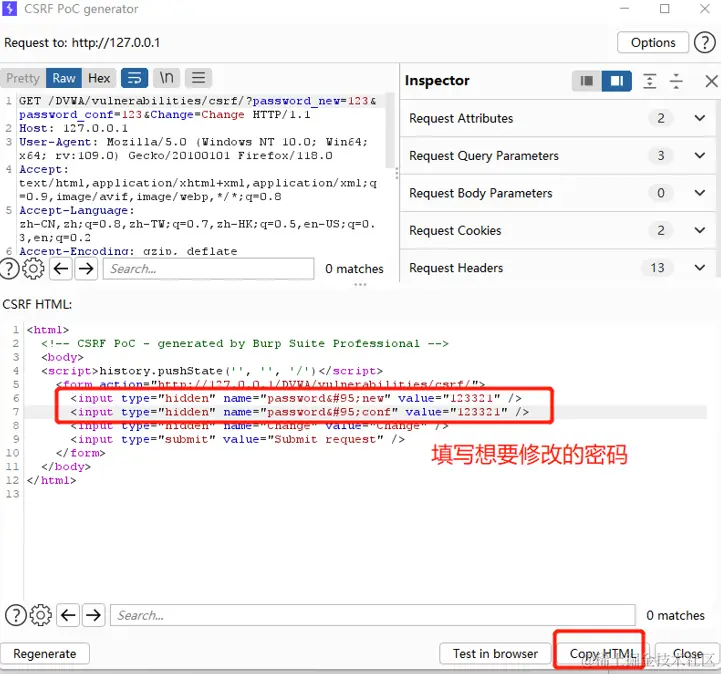Viewport: 721px width, 674px height.
Task: Click the Accept-Language header line
Action: 198,224
